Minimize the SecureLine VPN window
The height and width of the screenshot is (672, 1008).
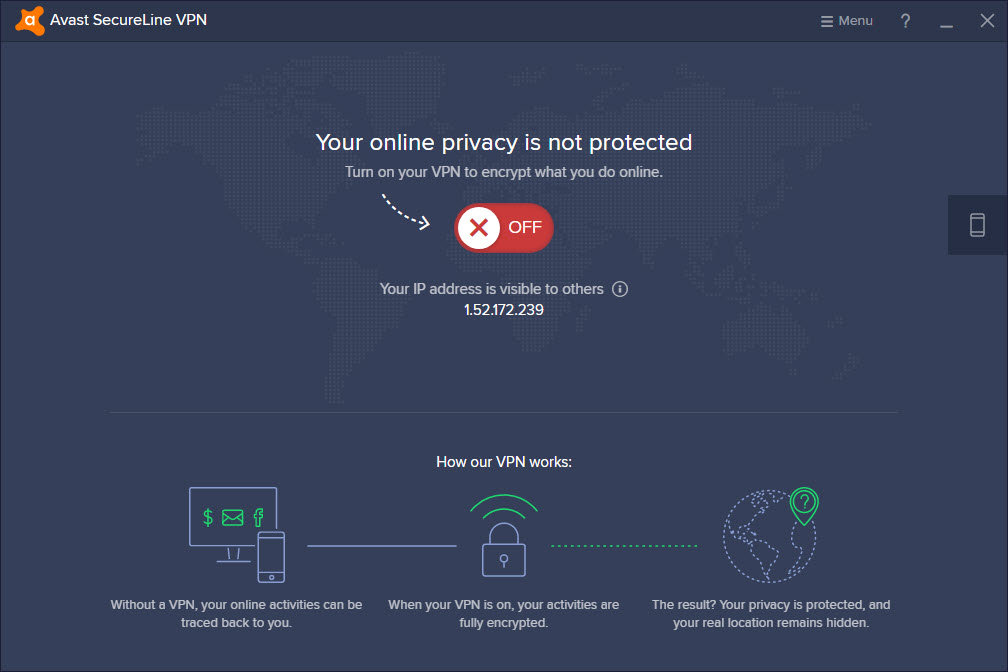[946, 21]
